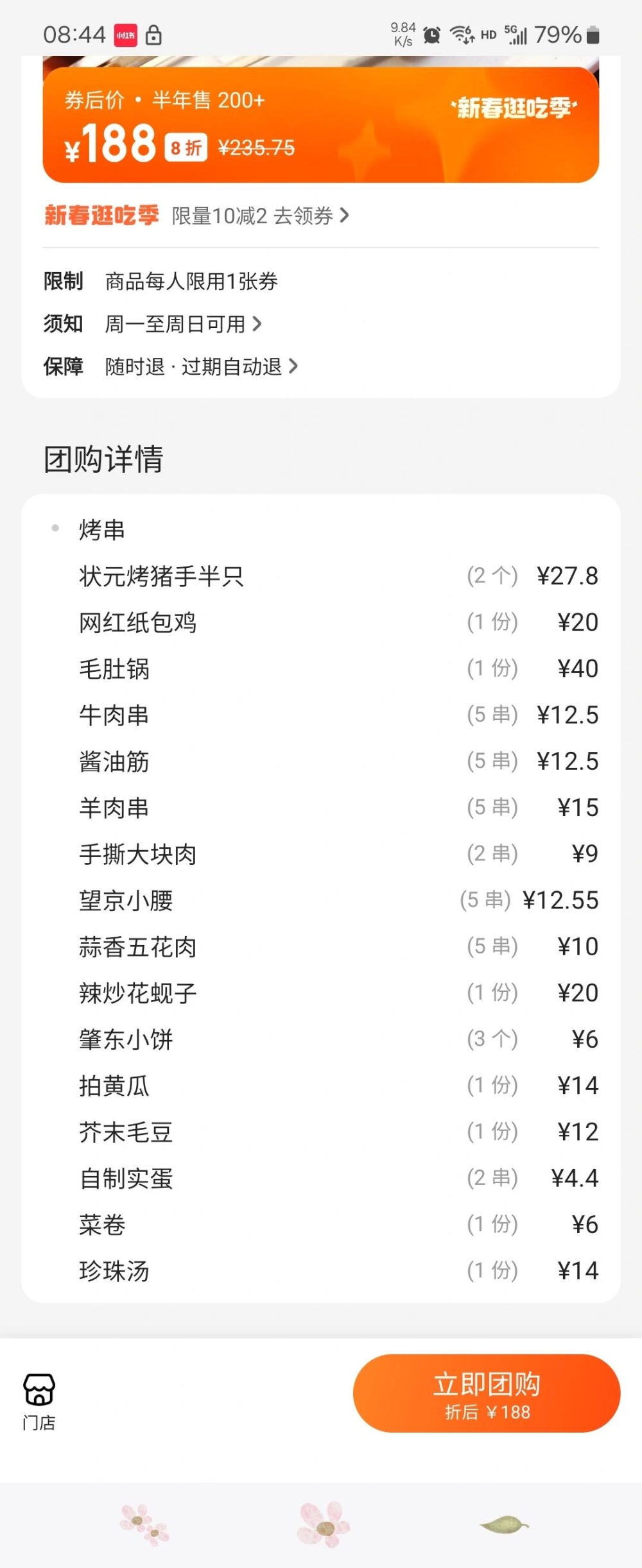Tap the Wi-Fi signal status icon
The width and height of the screenshot is (642, 1568).
462,35
